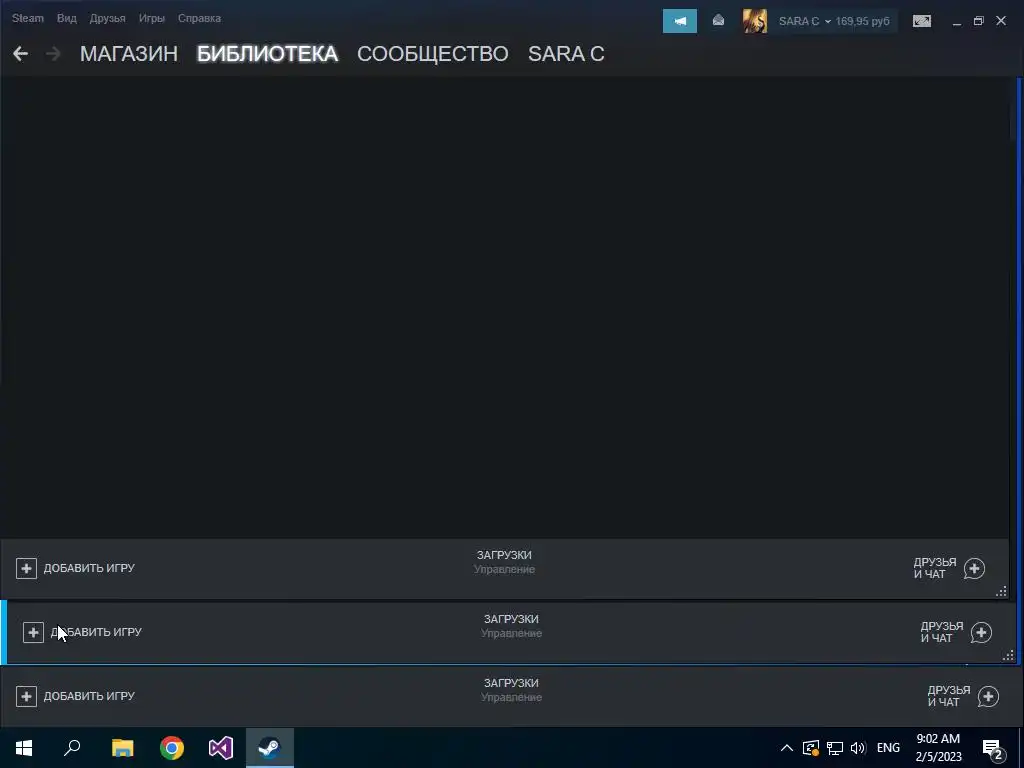
Task: Click the network tray icon
Action: click(x=835, y=748)
